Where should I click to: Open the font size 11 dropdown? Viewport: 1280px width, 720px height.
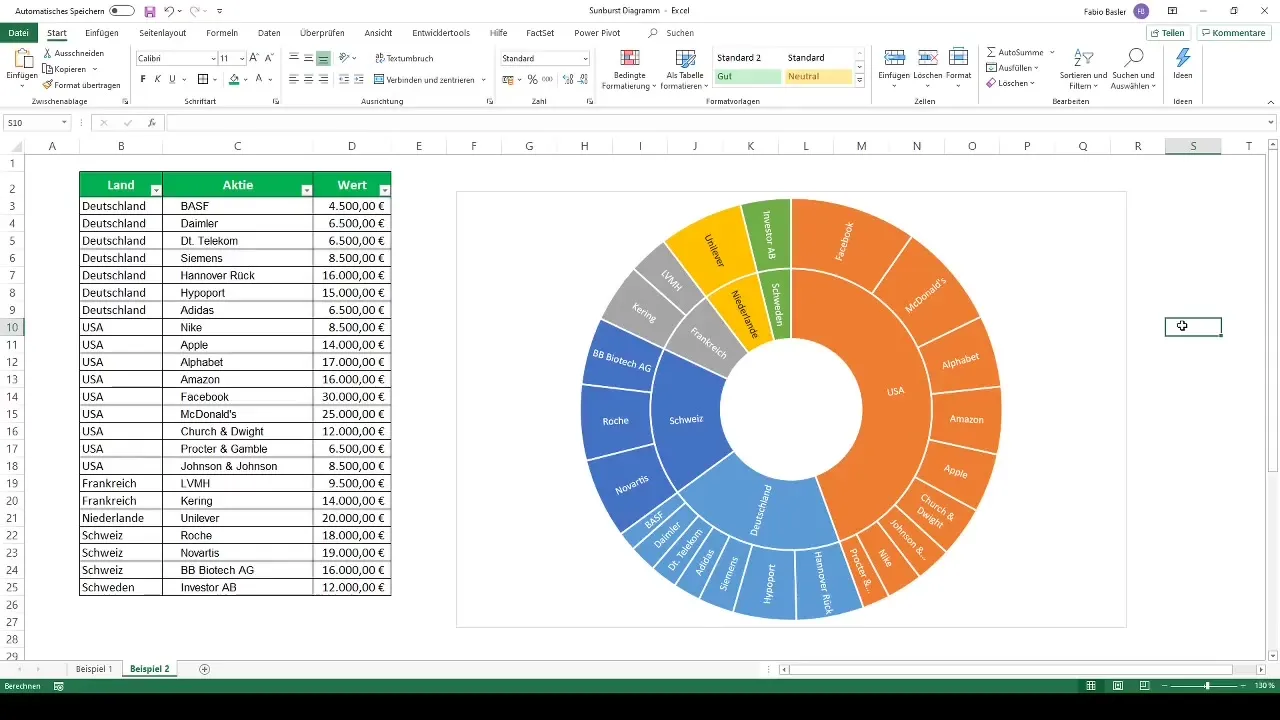[x=241, y=59]
